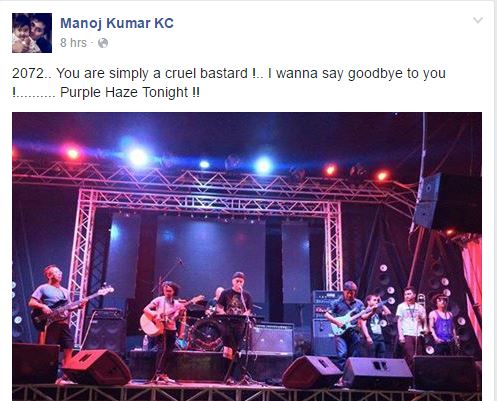Open the post via 8 hrs timestamp
The width and height of the screenshot is (497, 401).
pyautogui.click(x=73, y=43)
